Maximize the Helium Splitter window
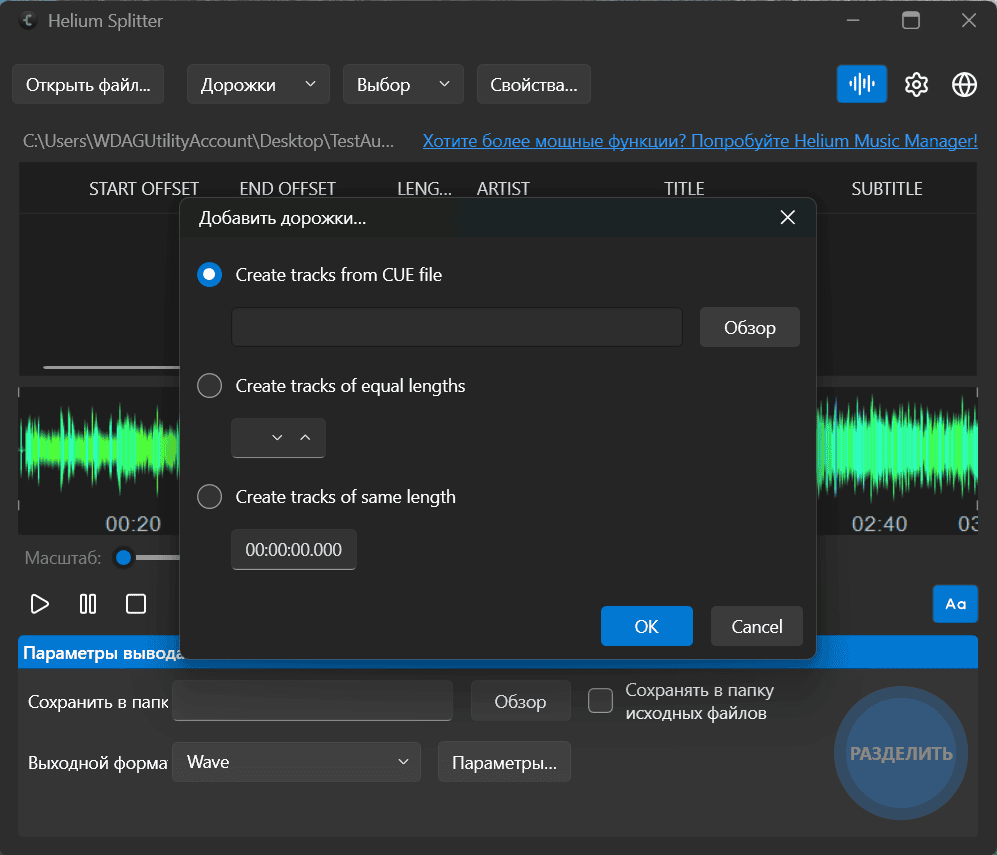The image size is (997, 855). click(x=911, y=20)
